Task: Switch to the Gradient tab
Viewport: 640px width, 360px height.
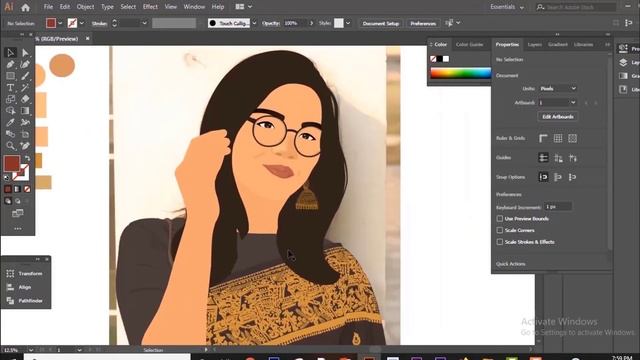Action: tap(558, 44)
